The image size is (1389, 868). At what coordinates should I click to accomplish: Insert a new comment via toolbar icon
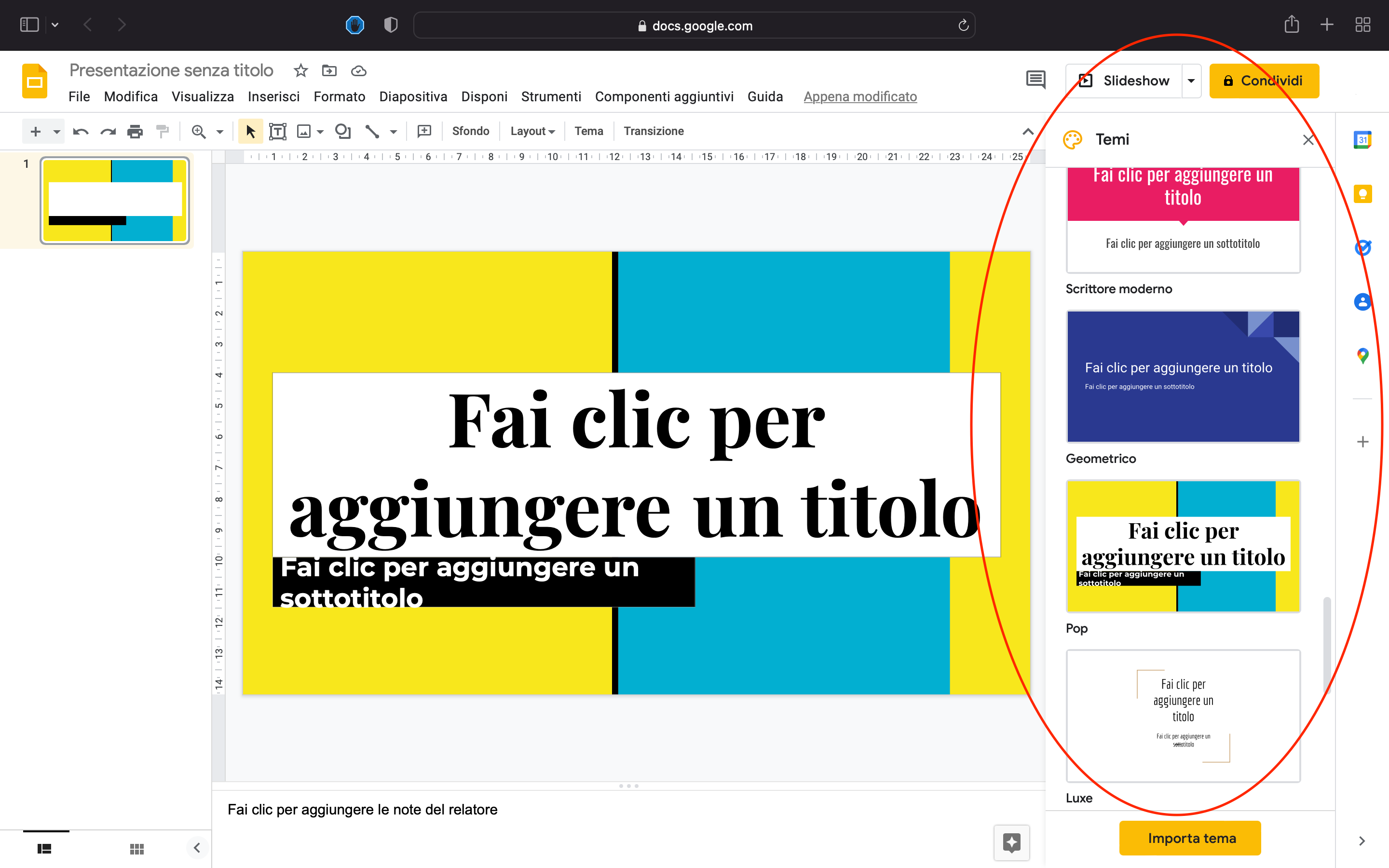(424, 131)
